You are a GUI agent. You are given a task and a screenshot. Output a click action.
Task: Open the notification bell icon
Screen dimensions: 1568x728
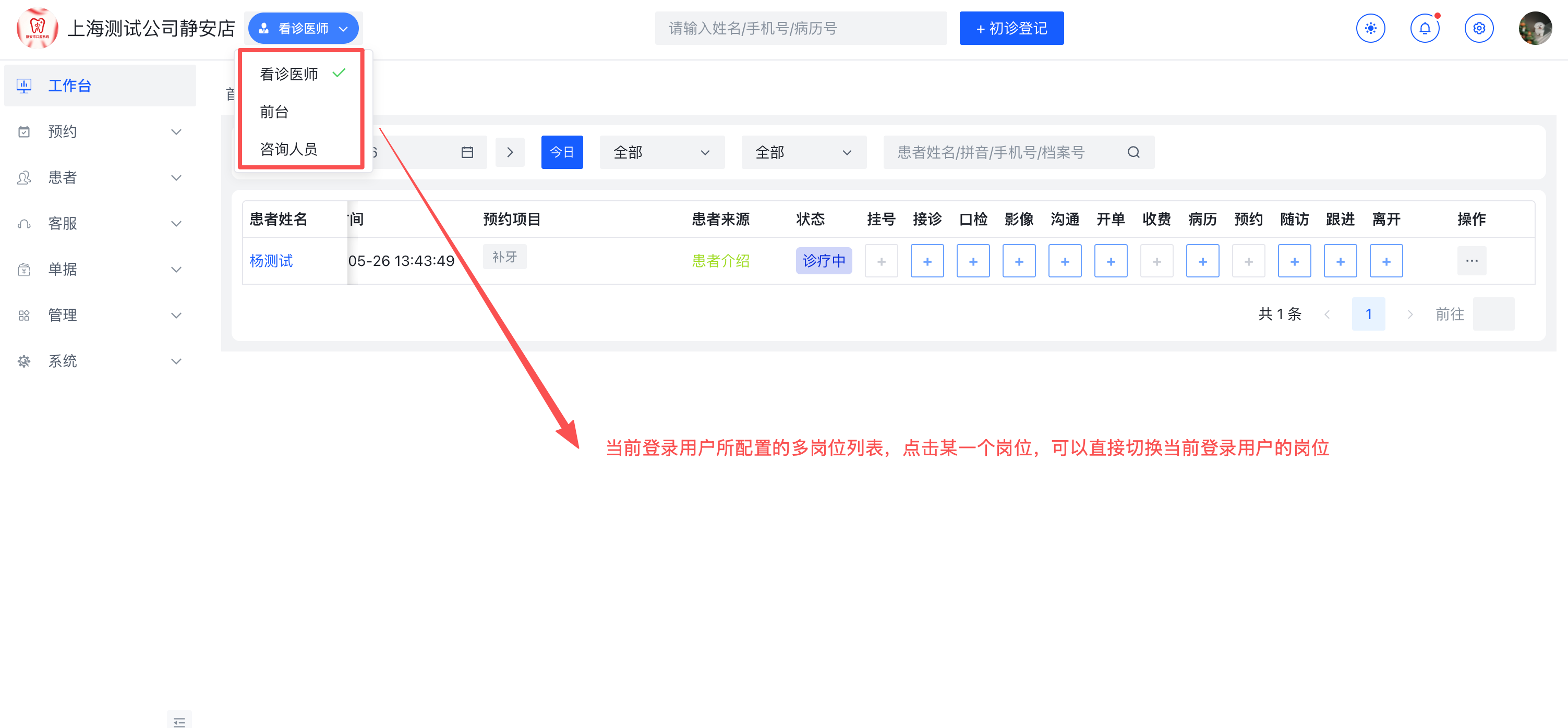pos(1425,28)
